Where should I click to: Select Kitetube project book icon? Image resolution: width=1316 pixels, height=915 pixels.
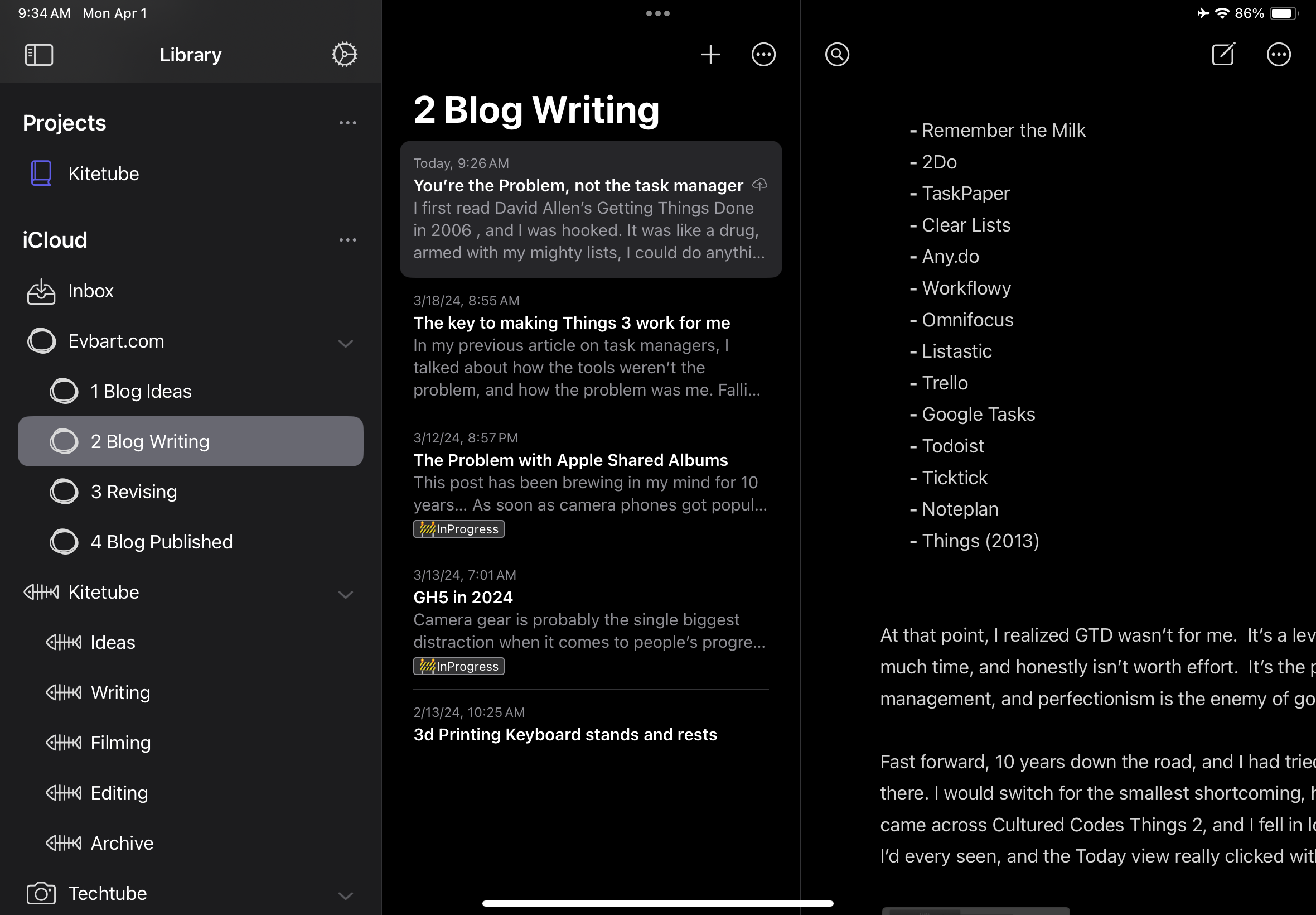tap(41, 174)
